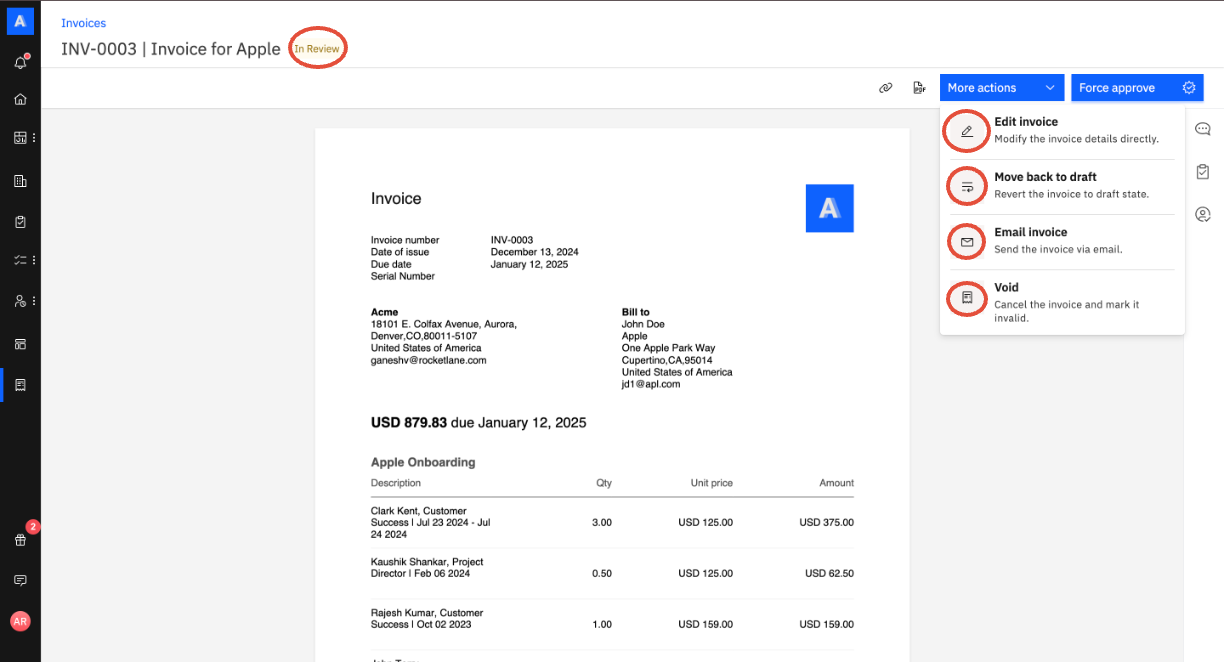Click invoice number value INV-0003
Screen dimensions: 1224x662
pos(512,240)
